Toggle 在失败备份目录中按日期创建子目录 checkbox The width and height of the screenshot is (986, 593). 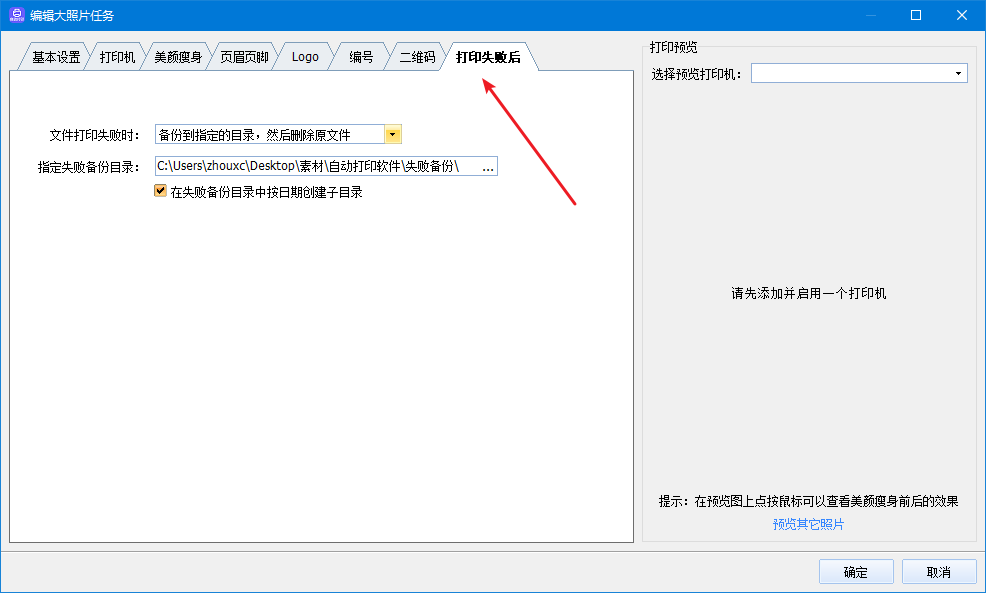coord(160,191)
